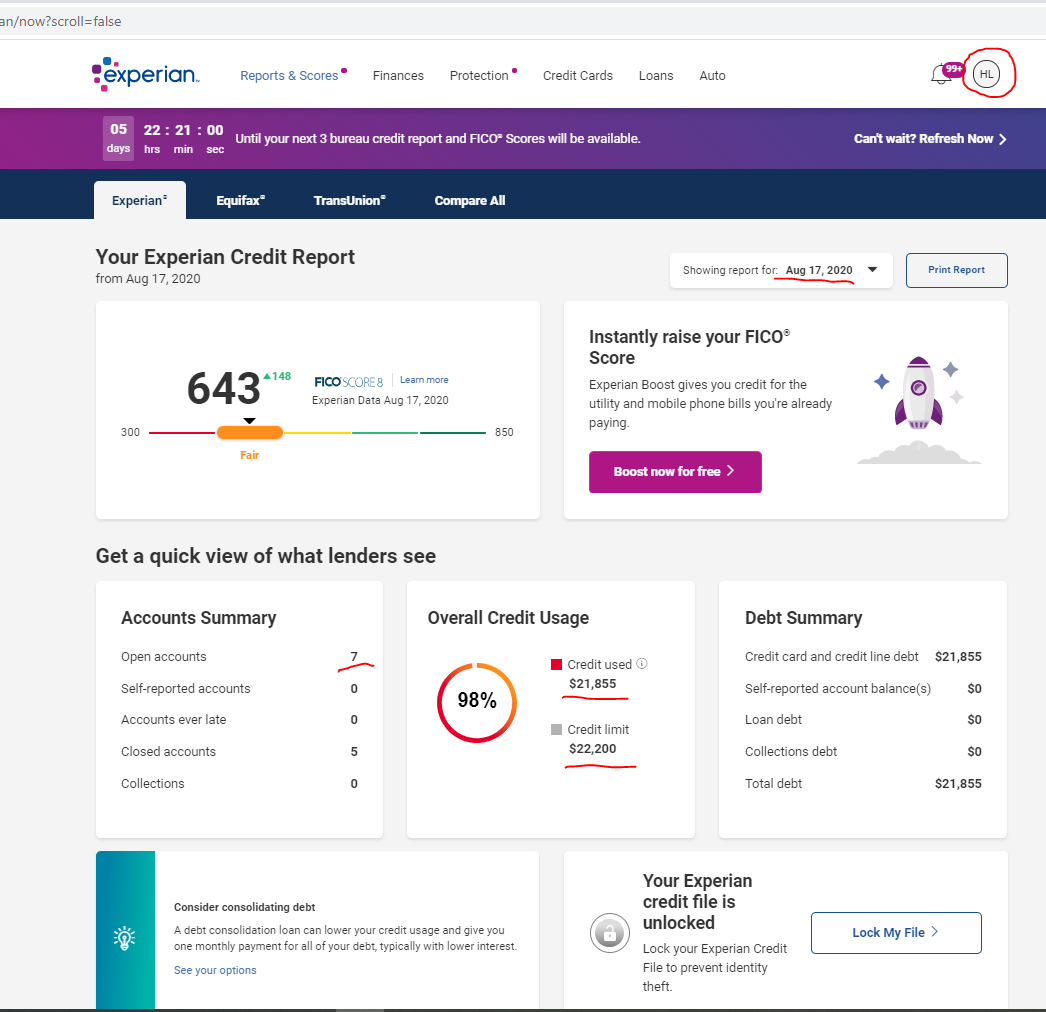Open the See your options link
This screenshot has width=1046, height=1012.
(215, 970)
